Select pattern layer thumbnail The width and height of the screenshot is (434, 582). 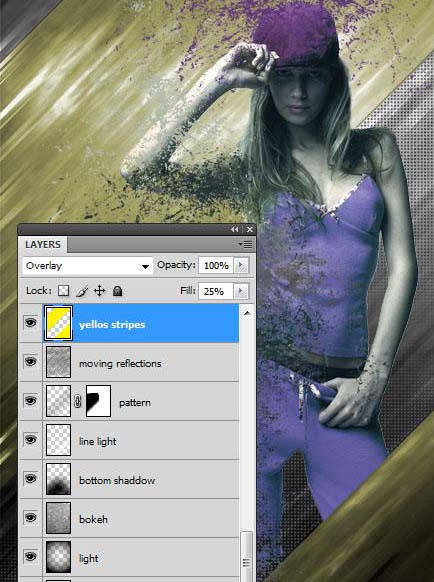[x=58, y=401]
